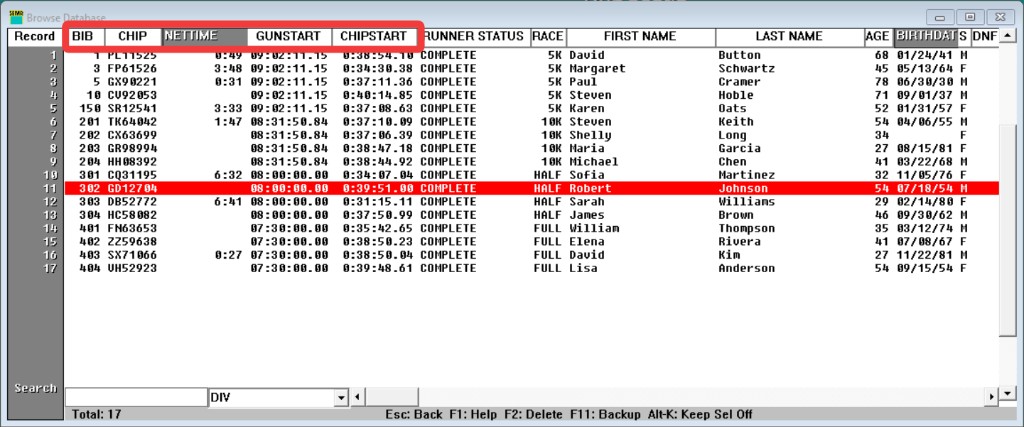This screenshot has width=1024, height=427.
Task: Click the RACE column header
Action: pos(548,37)
